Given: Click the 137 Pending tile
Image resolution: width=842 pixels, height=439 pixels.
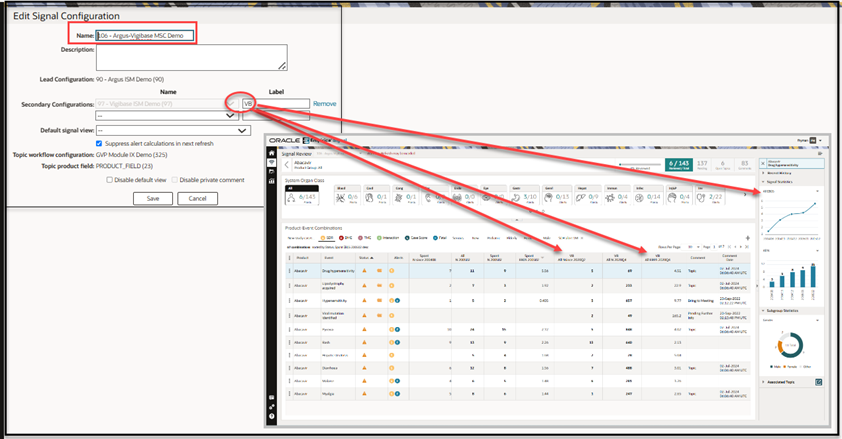Looking at the screenshot, I should point(702,165).
